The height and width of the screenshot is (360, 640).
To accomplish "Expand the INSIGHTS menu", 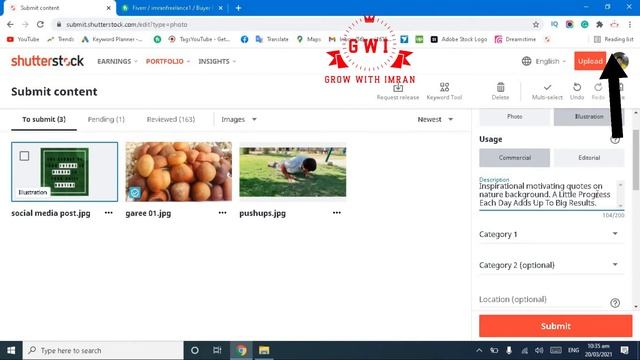I will click(x=217, y=61).
